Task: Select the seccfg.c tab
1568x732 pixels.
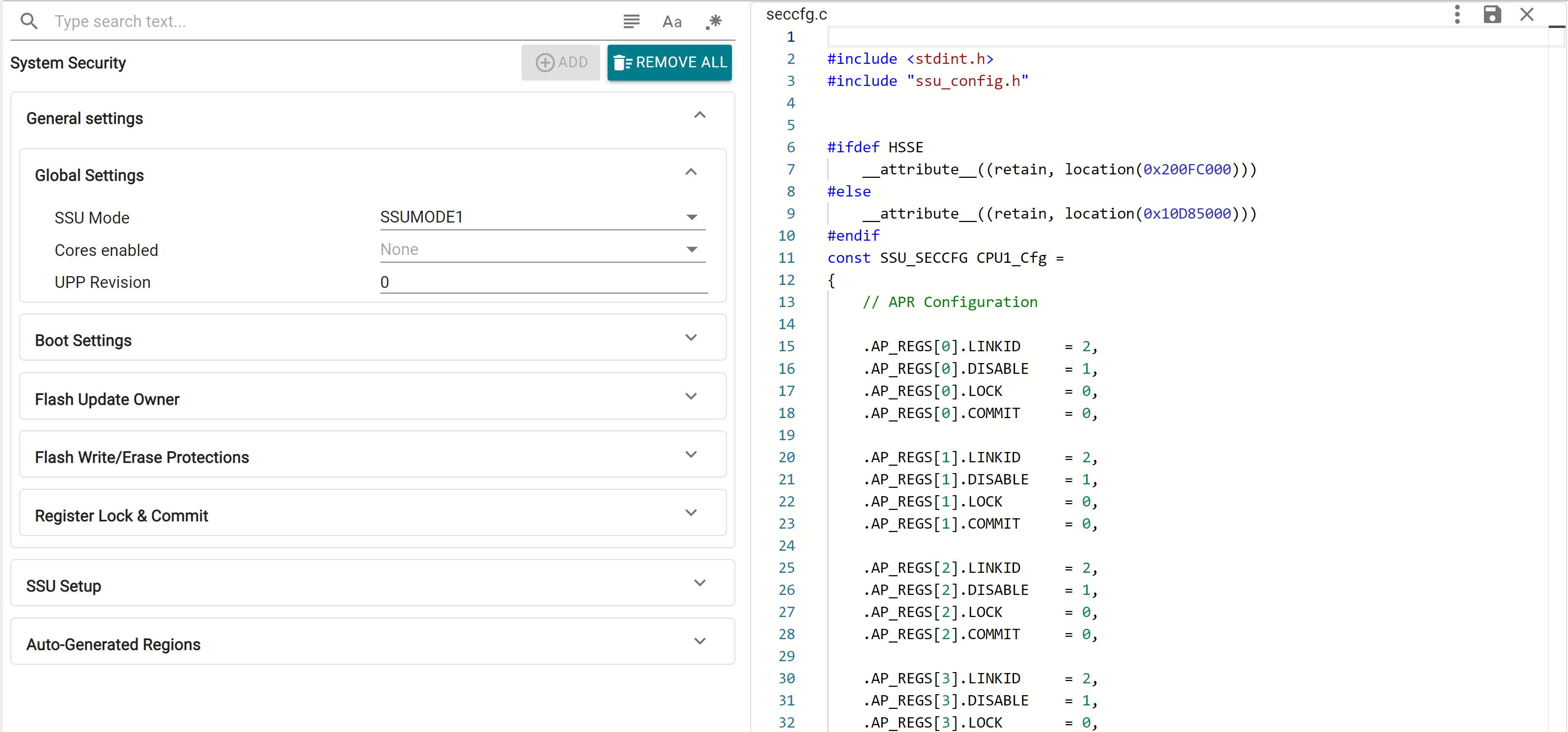Action: (x=796, y=14)
